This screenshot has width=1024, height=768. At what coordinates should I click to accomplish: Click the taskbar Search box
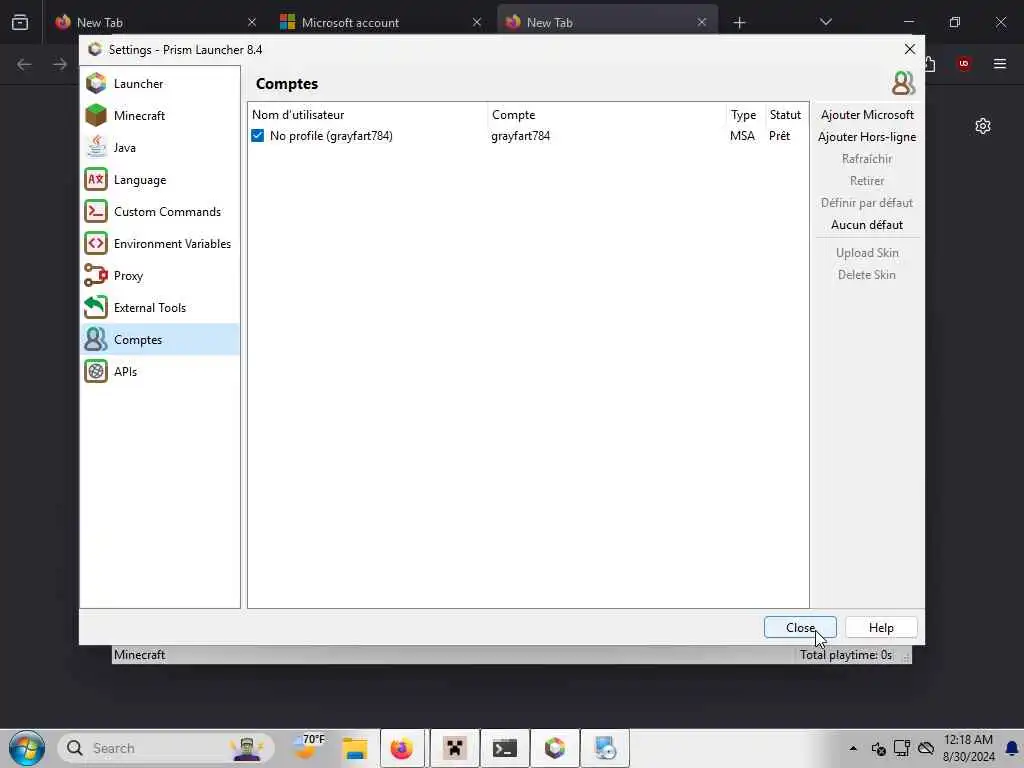[165, 748]
